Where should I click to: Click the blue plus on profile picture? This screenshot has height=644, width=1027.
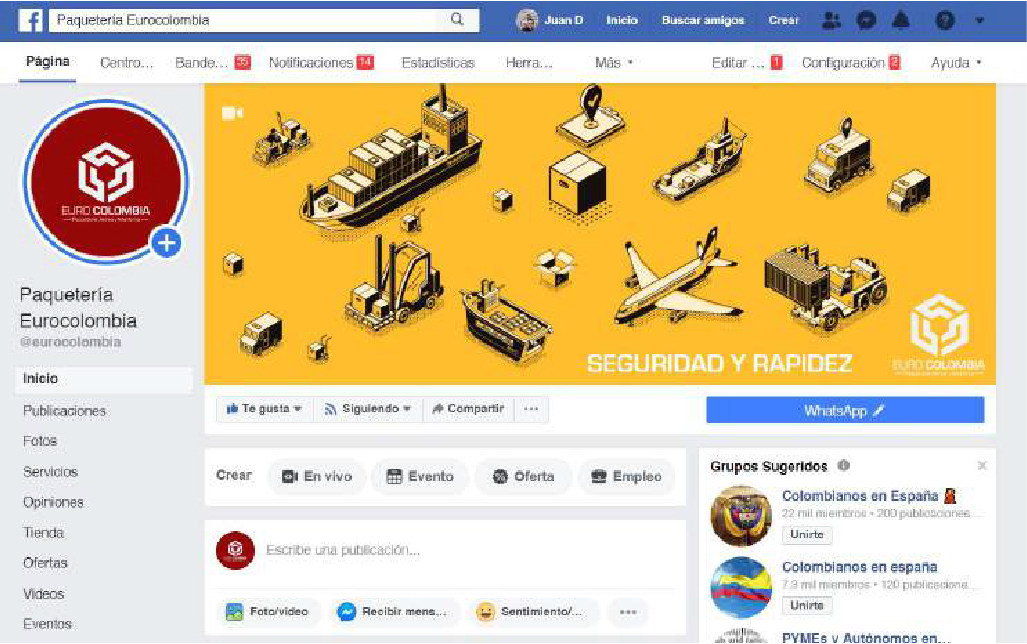(166, 243)
